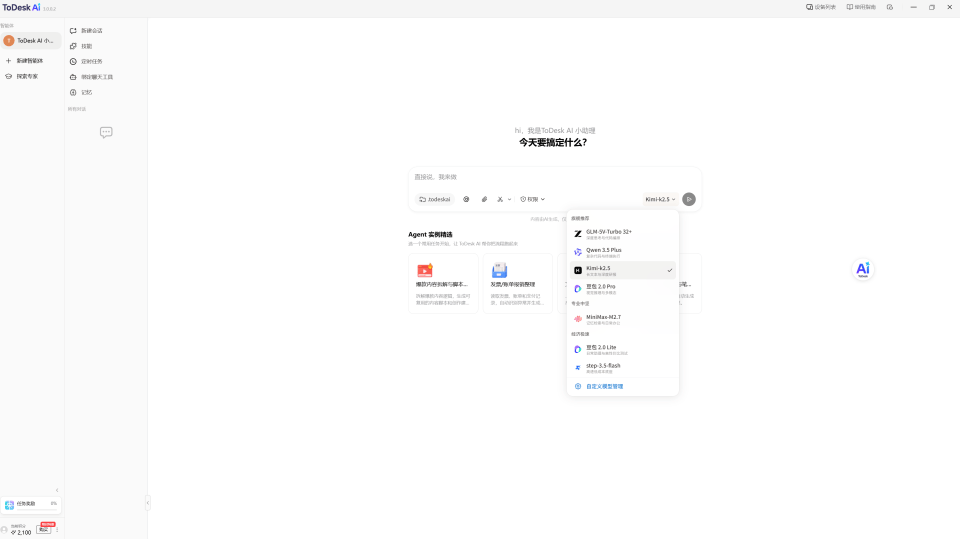Open the 探索专家 explore experts entry
This screenshot has height=539, width=960.
tap(22, 77)
